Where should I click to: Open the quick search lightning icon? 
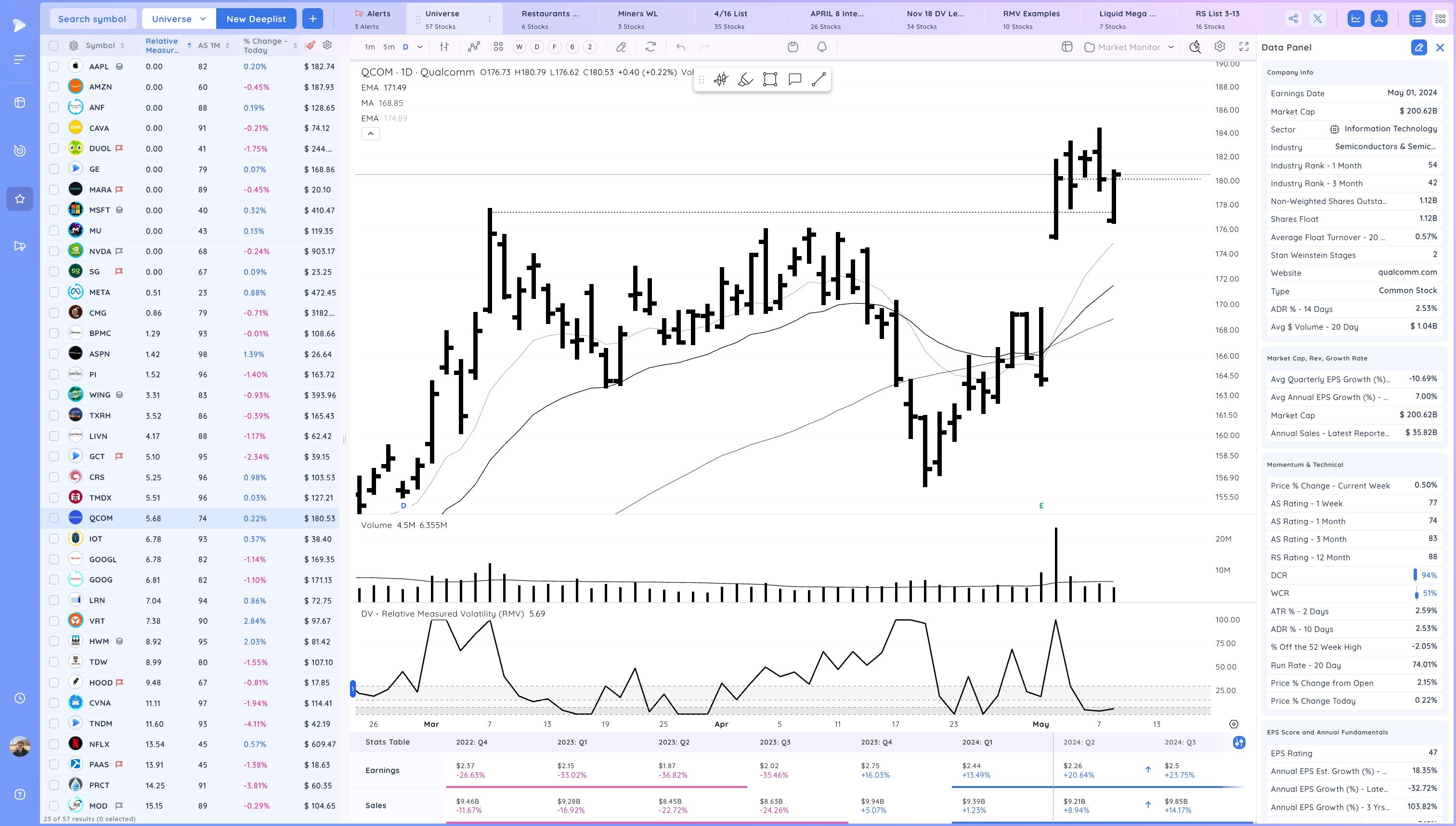(x=1195, y=47)
